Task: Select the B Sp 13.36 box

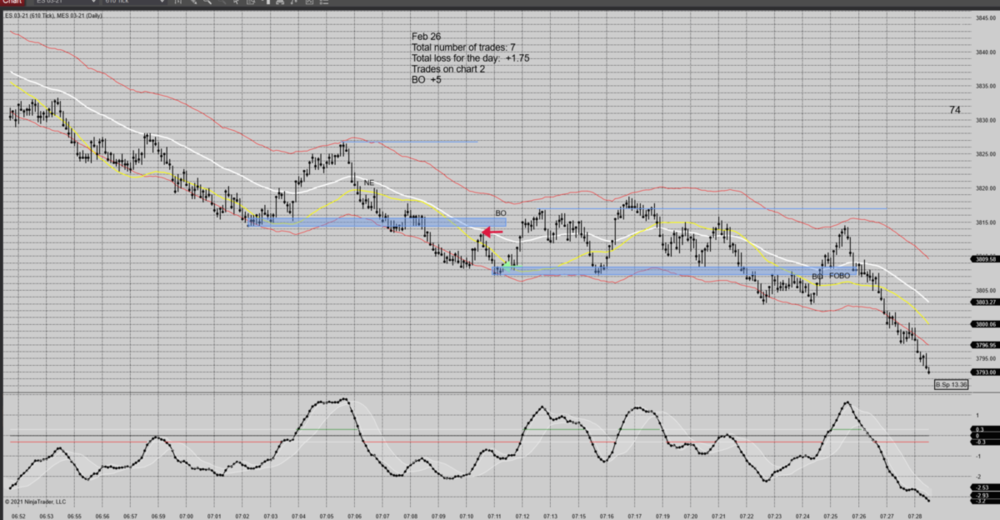Action: (951, 384)
